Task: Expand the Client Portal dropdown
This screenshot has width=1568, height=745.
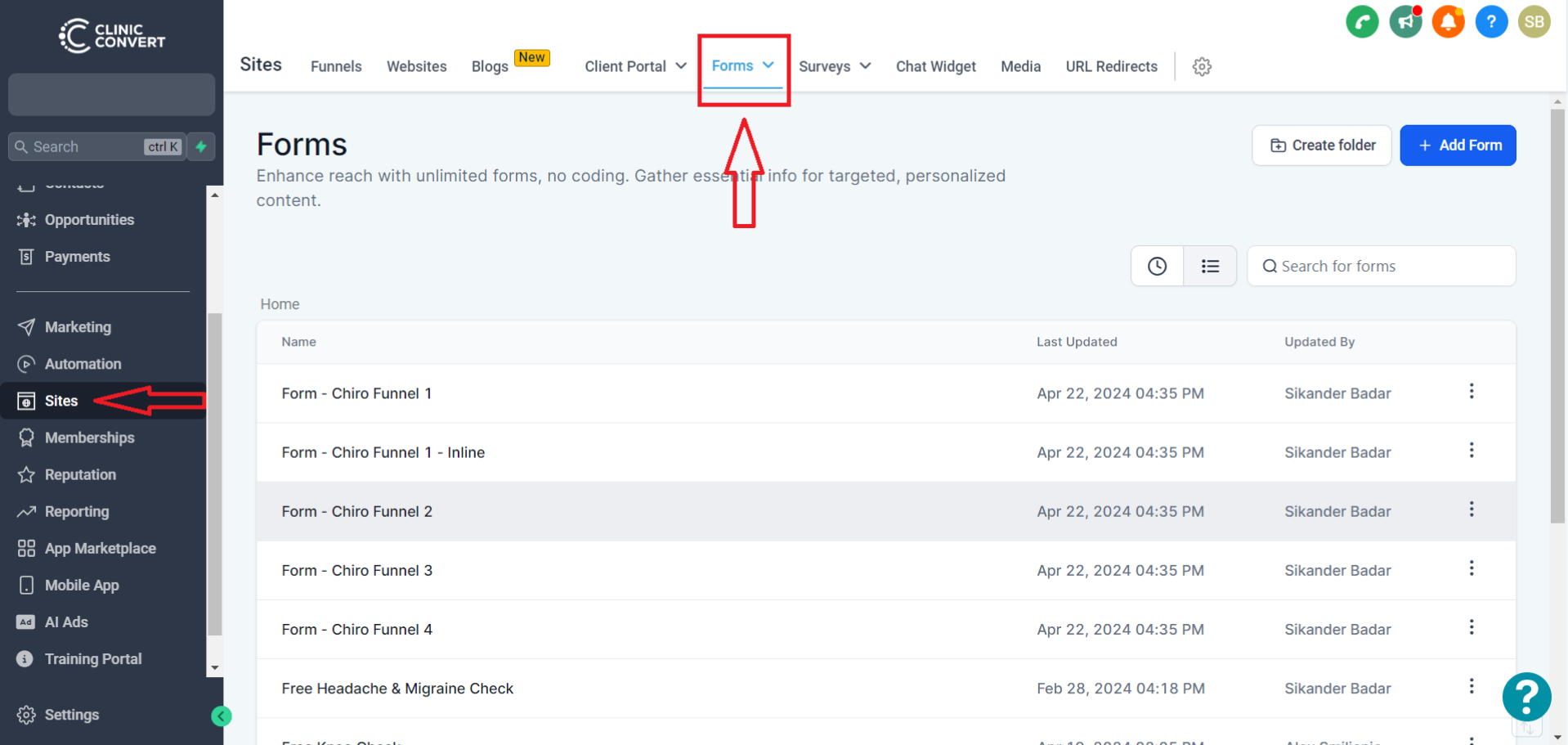Action: click(635, 66)
